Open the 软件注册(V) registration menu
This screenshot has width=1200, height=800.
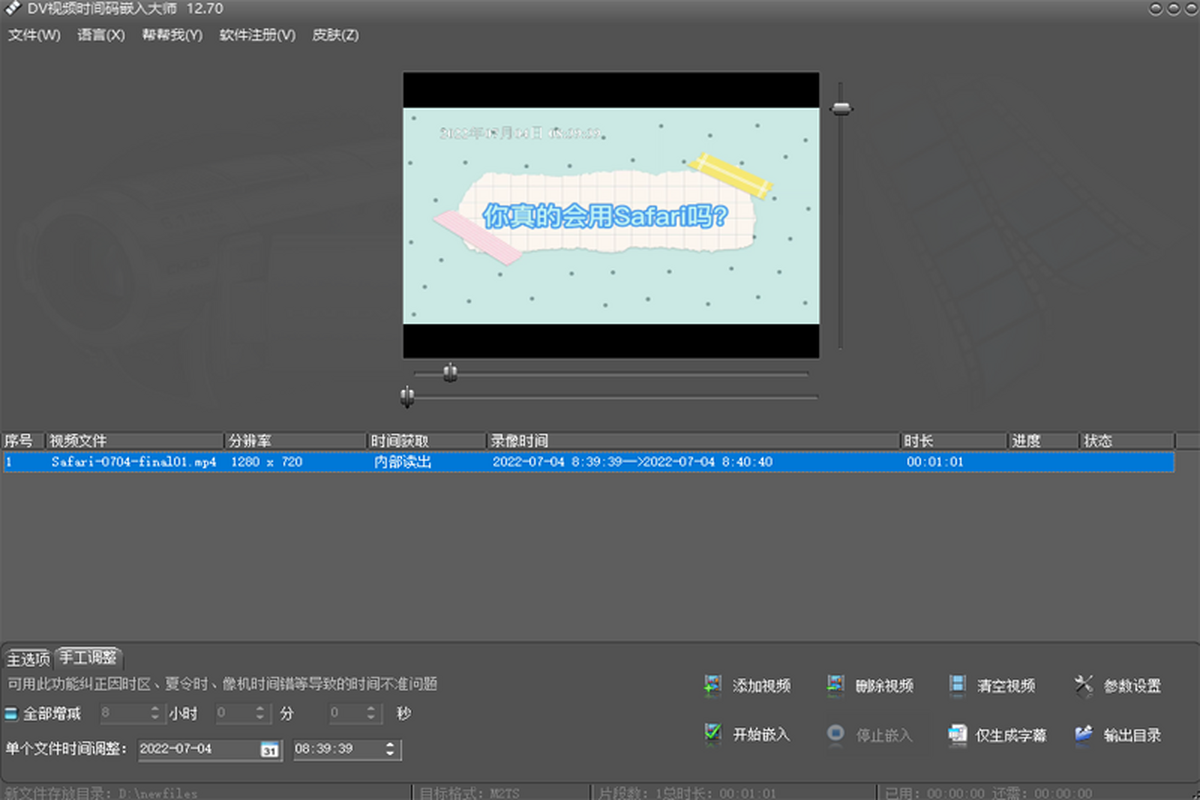click(x=258, y=35)
